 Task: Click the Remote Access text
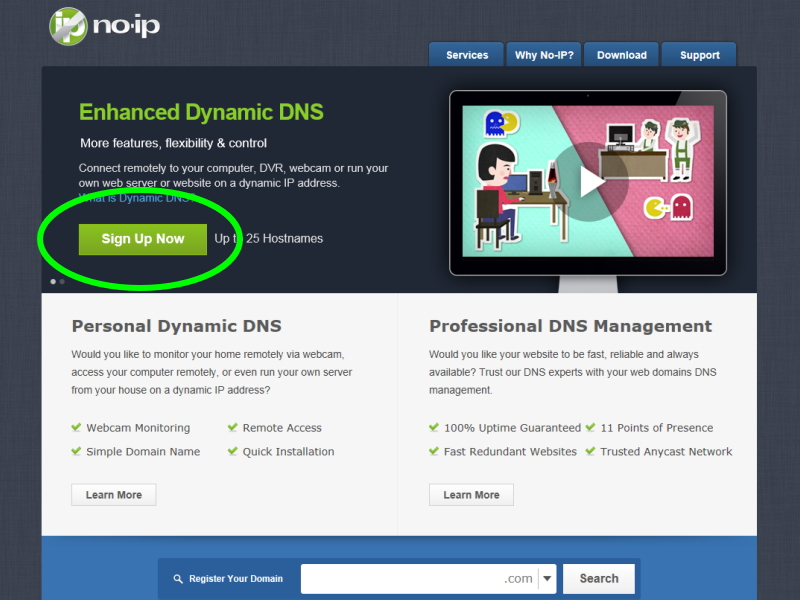[x=282, y=428]
